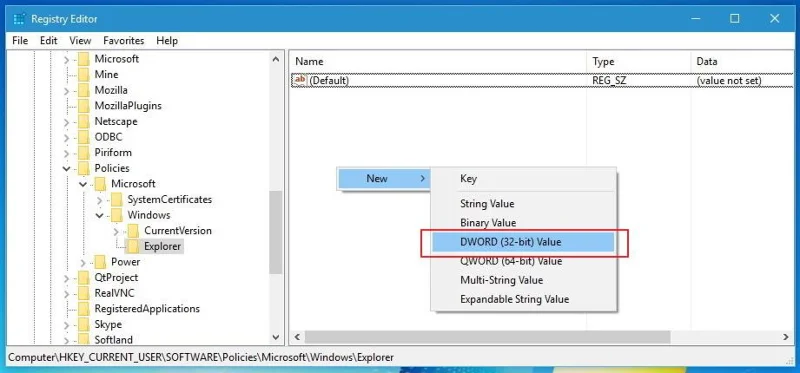The height and width of the screenshot is (373, 800).
Task: Select the Policies folder icon
Action: pyautogui.click(x=83, y=168)
